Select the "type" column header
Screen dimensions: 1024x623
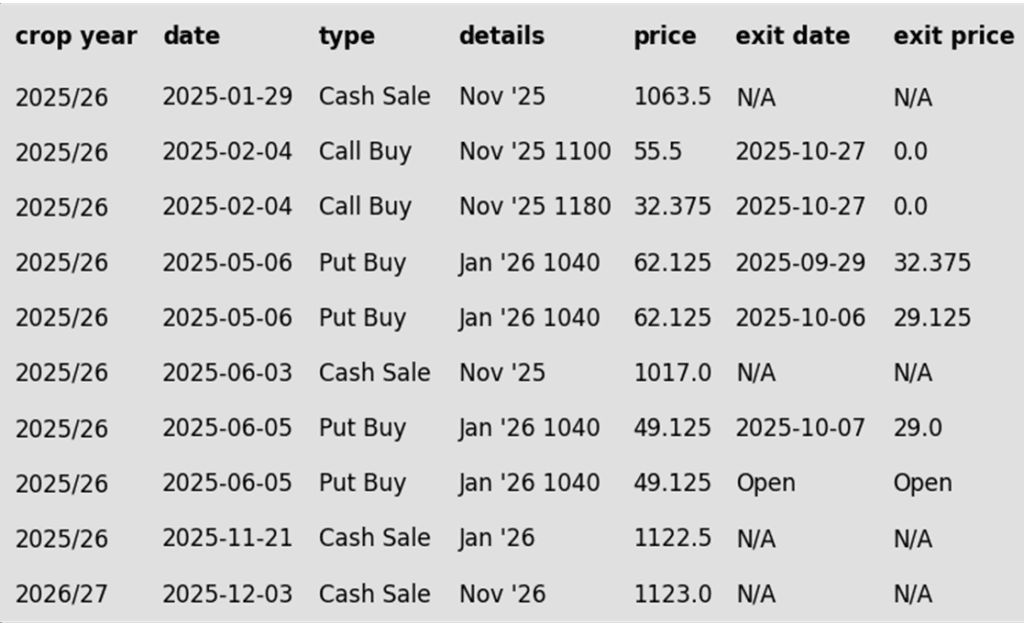tap(347, 36)
